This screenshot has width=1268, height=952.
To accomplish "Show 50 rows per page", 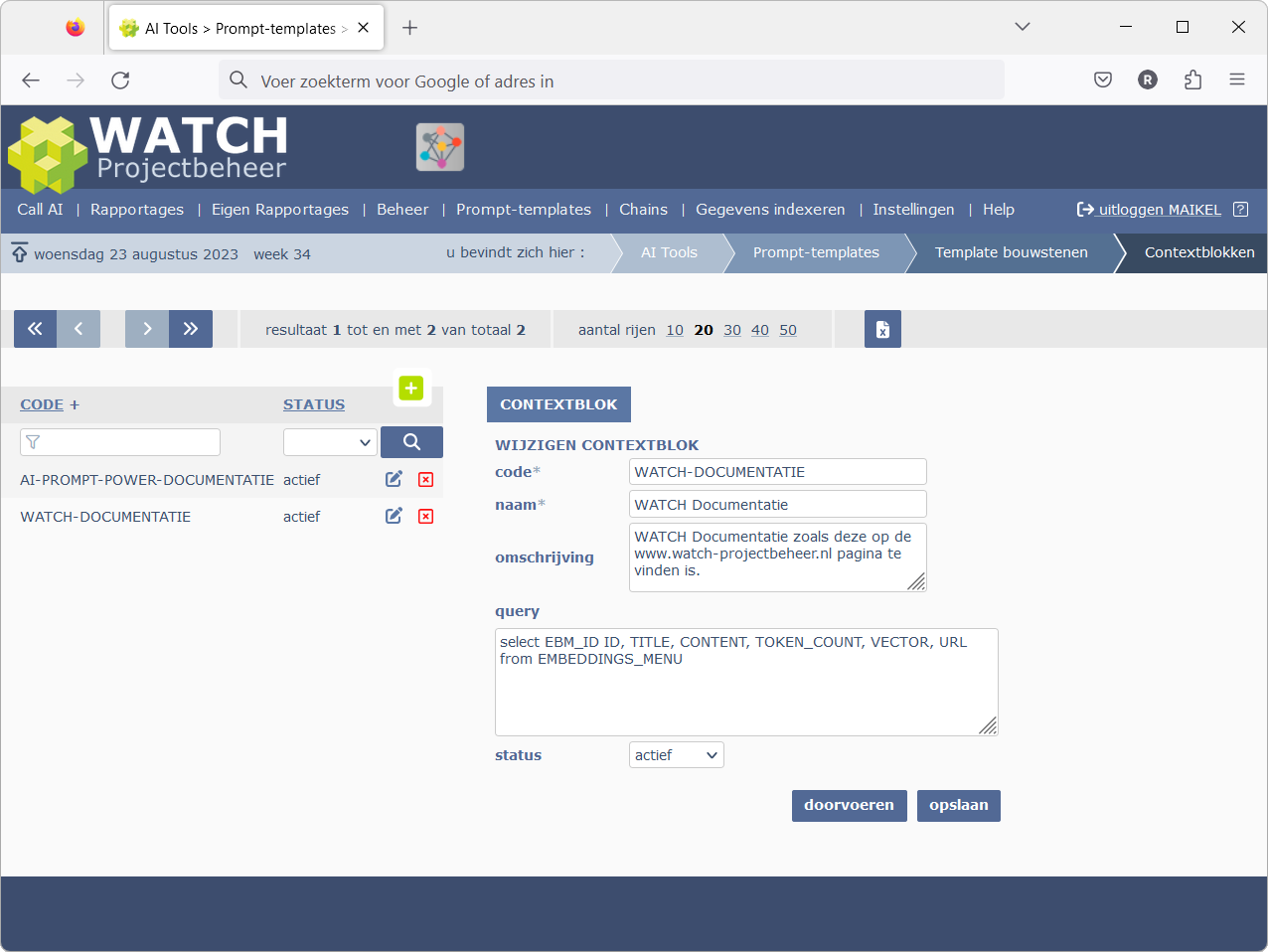I will (x=788, y=330).
